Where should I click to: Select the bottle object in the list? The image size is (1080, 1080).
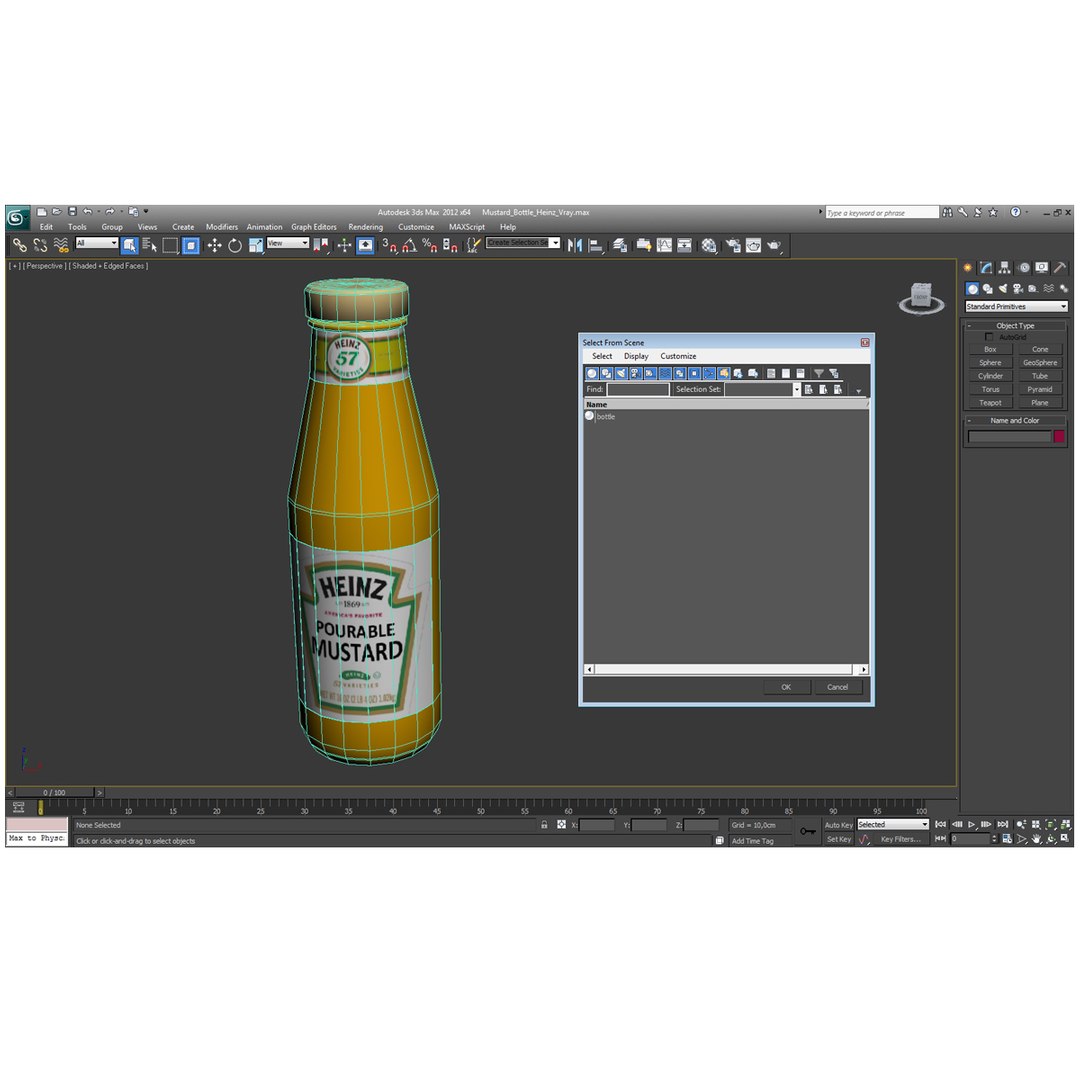(x=606, y=417)
